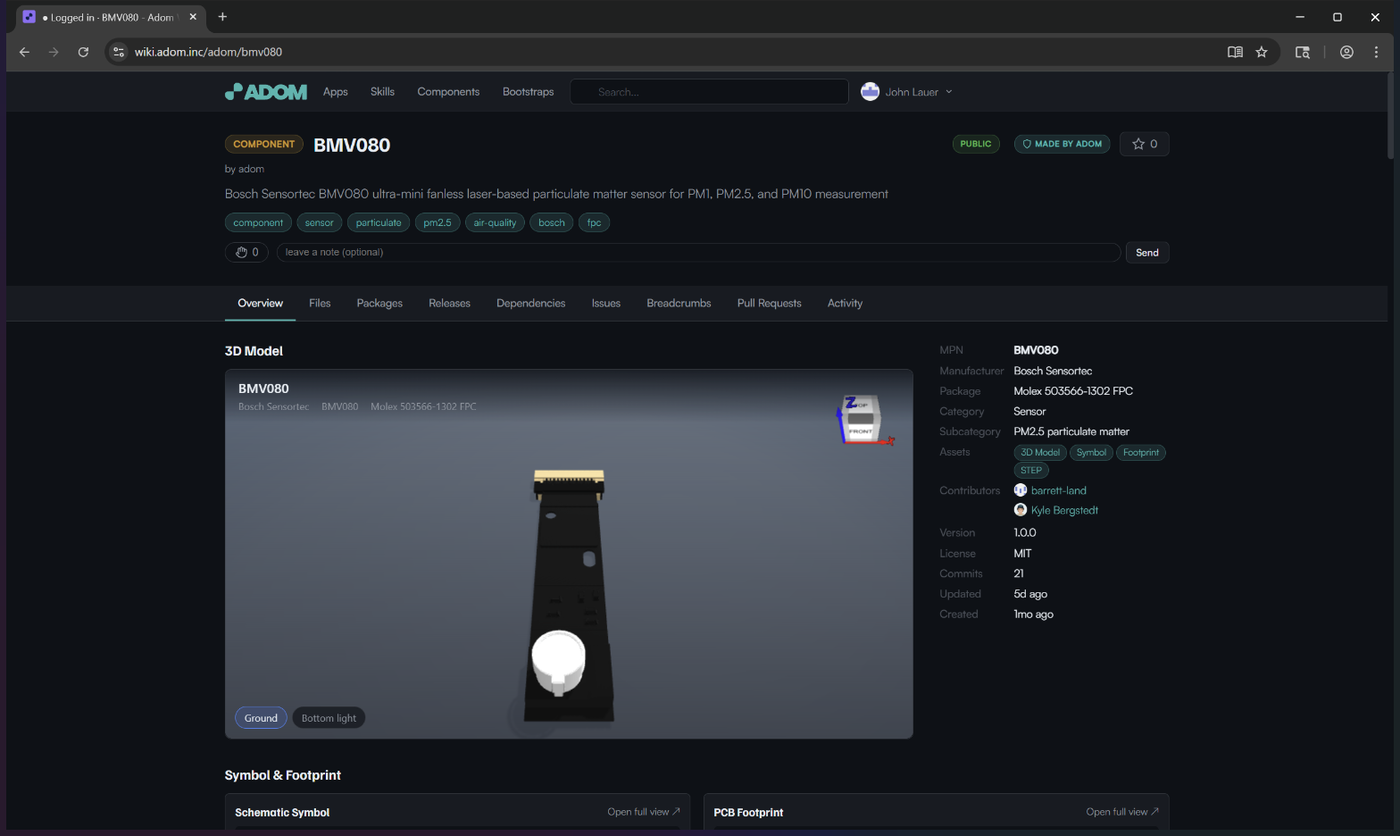Image resolution: width=1400 pixels, height=836 pixels.
Task: Reload the page with refresh icon
Action: pyautogui.click(x=83, y=52)
